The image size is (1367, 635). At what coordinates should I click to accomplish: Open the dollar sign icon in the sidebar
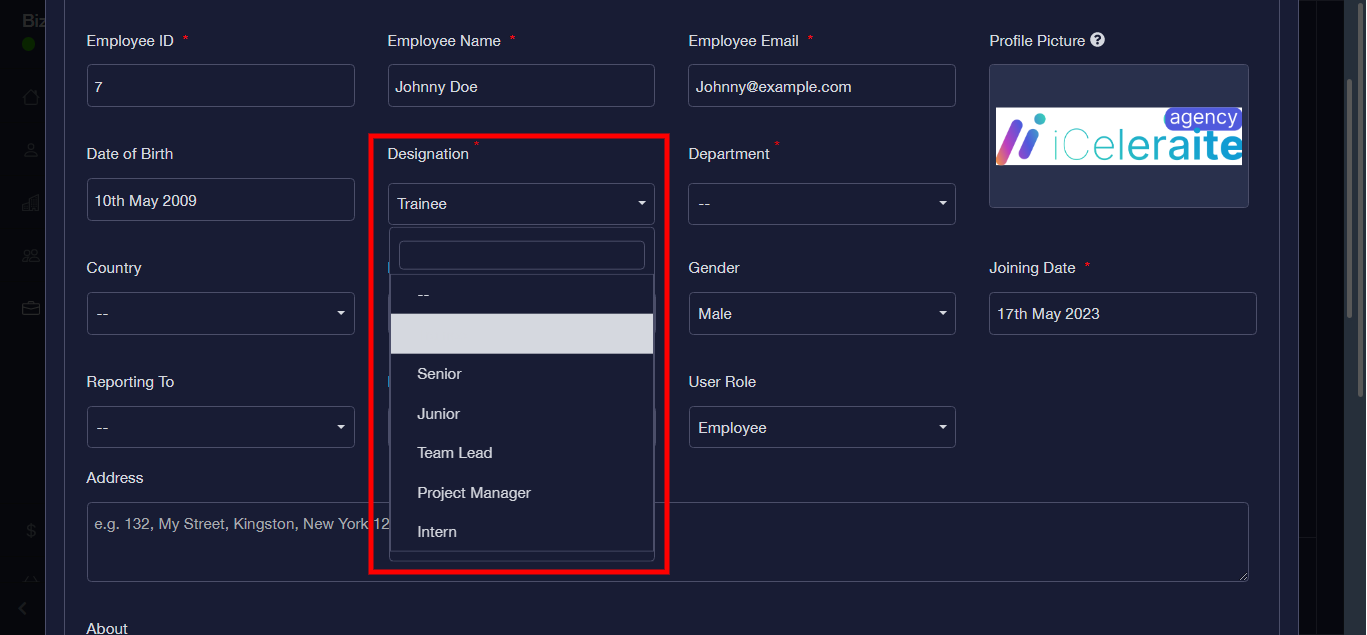(x=31, y=530)
